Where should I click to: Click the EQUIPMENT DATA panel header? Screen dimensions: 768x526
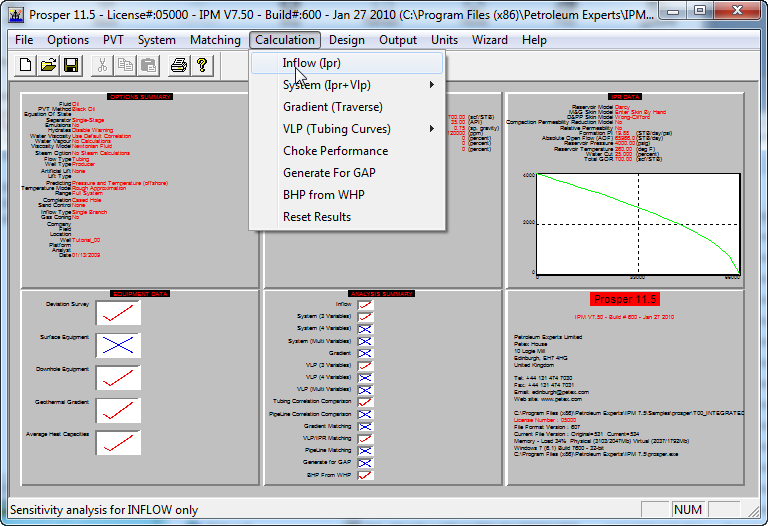pos(140,293)
